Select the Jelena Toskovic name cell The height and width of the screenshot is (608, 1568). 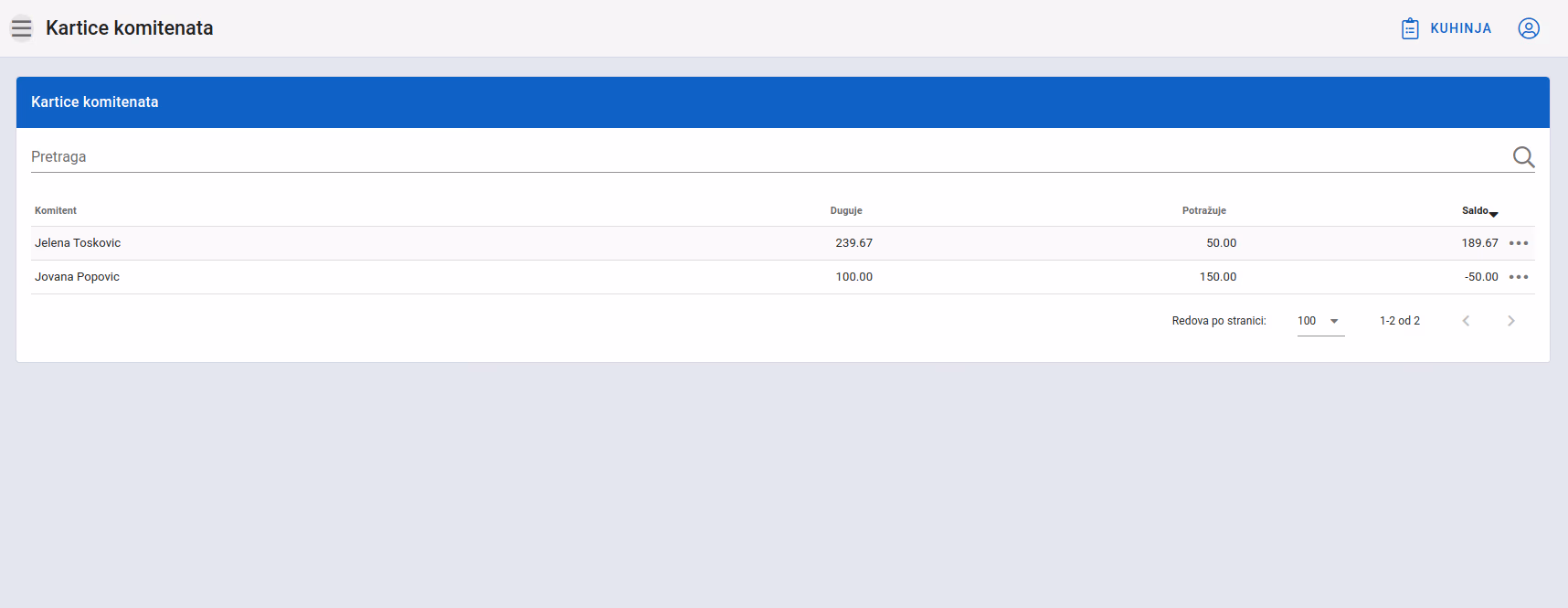pyautogui.click(x=78, y=243)
